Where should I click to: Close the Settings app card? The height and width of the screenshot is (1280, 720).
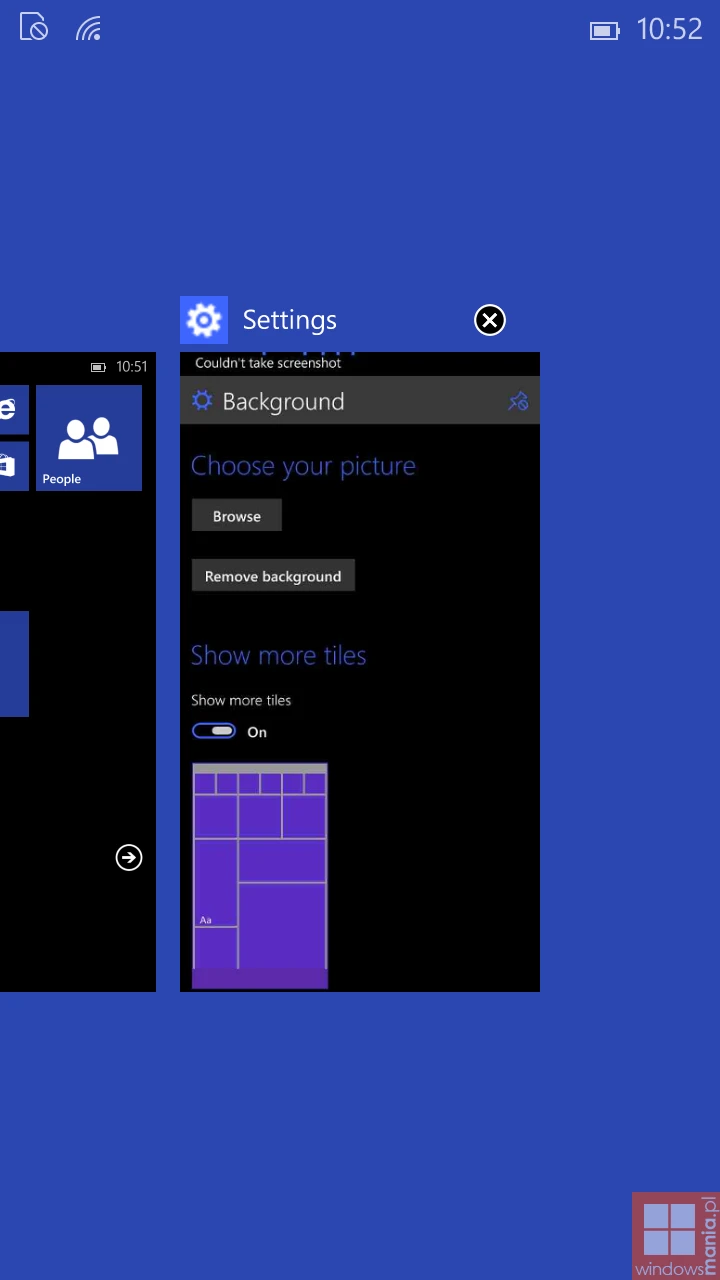coord(489,320)
